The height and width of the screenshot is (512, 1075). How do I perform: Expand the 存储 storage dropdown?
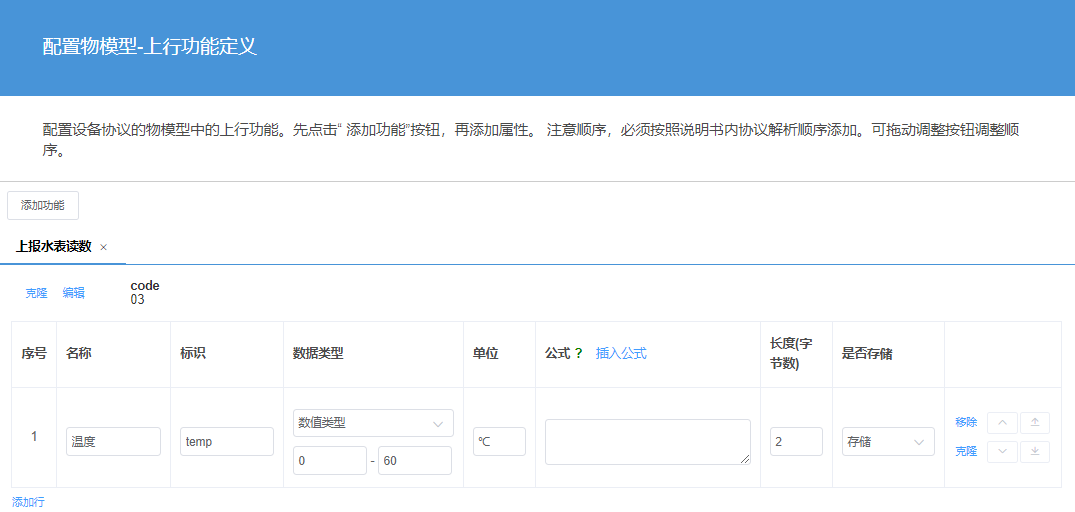887,441
